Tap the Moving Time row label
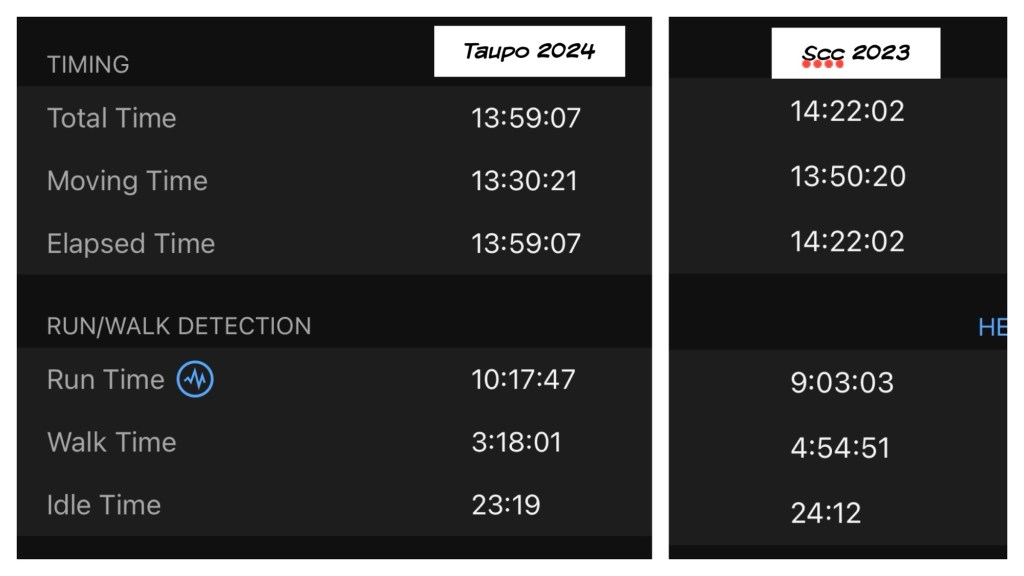The height and width of the screenshot is (576, 1024). [x=127, y=181]
